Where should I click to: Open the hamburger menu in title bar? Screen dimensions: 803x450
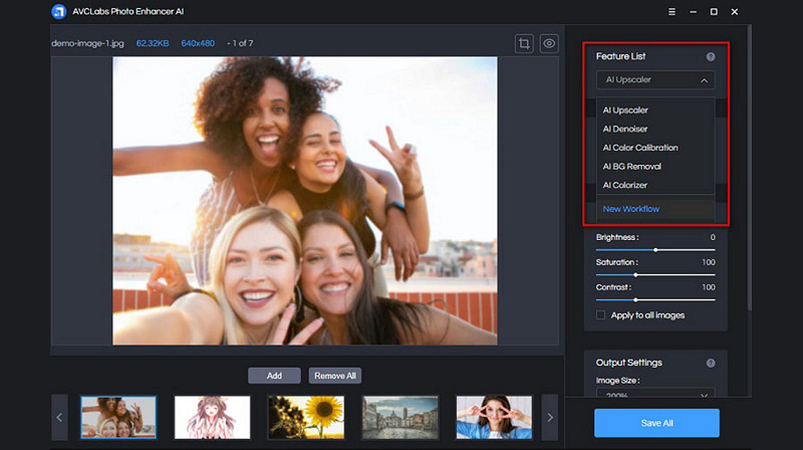pos(672,11)
